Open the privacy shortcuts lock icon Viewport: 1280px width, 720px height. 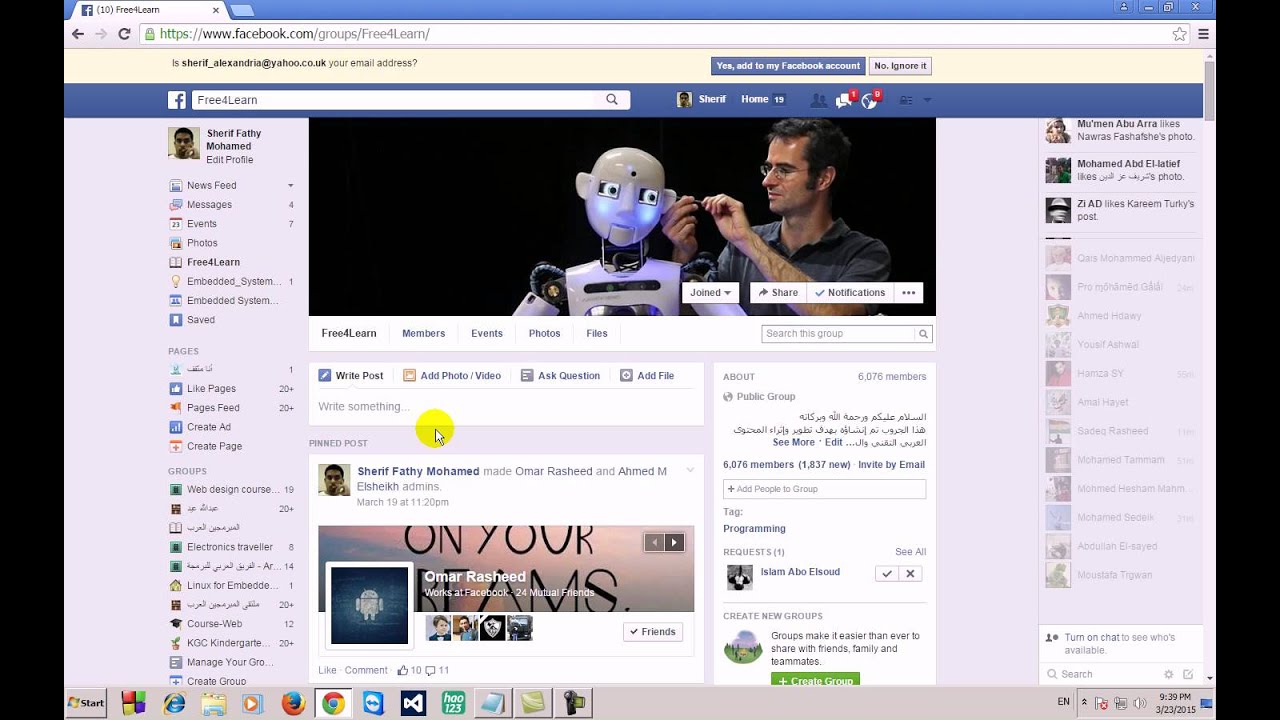(x=906, y=100)
